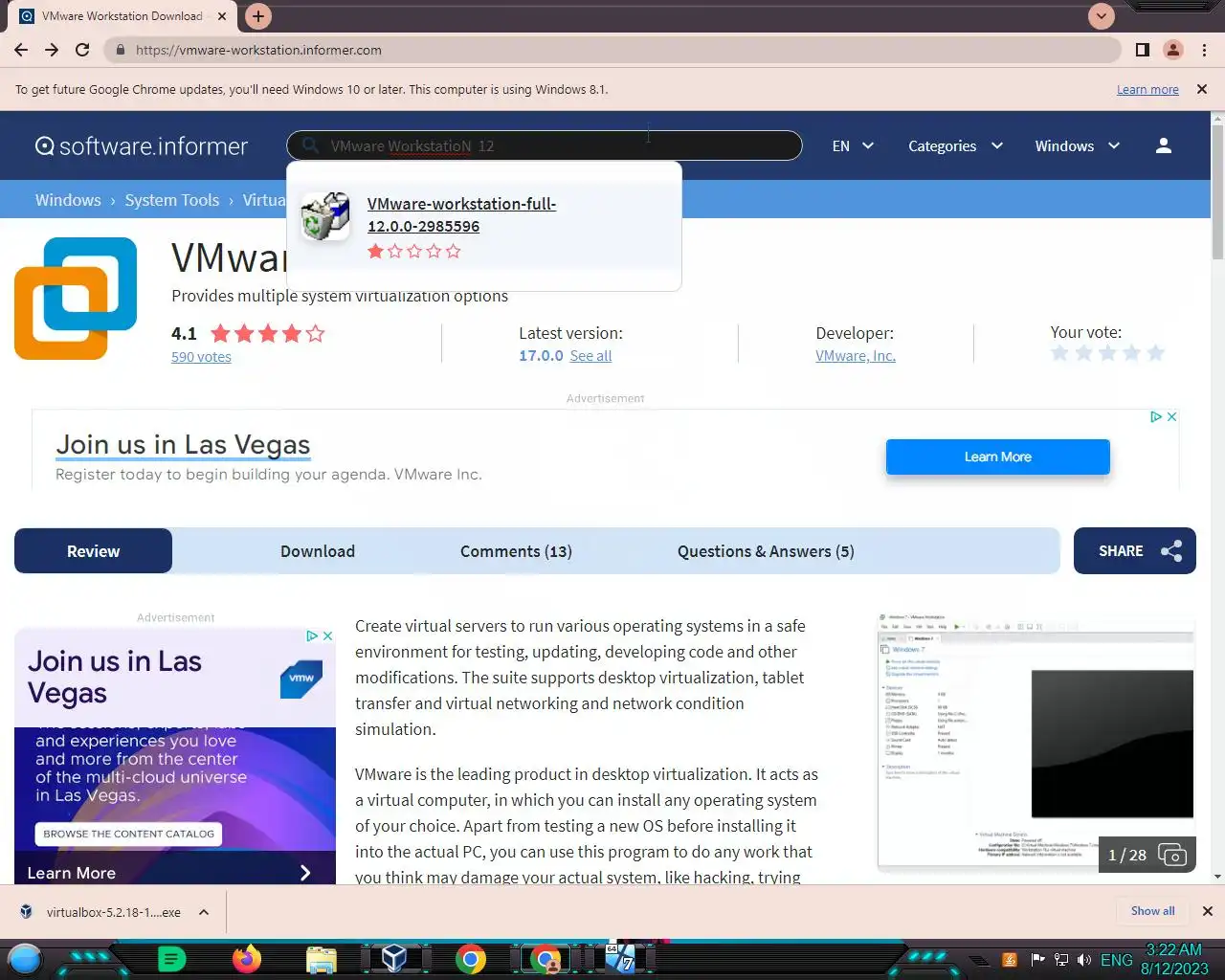Click Browse the Content Catalog button

click(129, 834)
